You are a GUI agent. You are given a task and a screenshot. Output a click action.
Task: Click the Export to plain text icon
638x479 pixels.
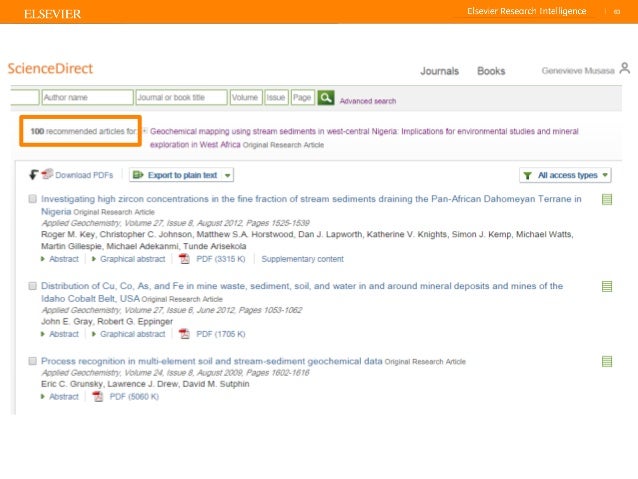(x=138, y=175)
